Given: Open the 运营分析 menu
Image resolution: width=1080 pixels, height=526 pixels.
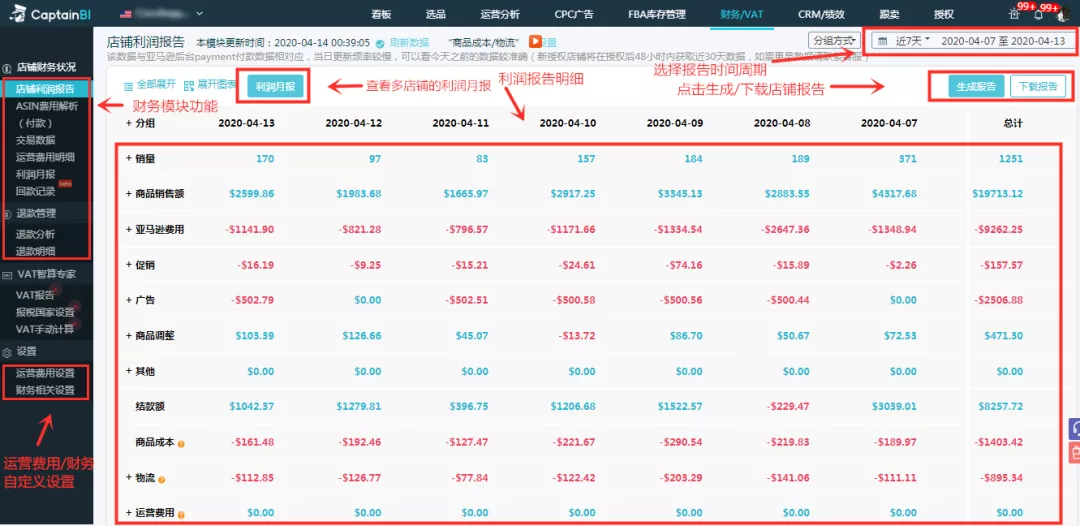Looking at the screenshot, I should tap(499, 14).
